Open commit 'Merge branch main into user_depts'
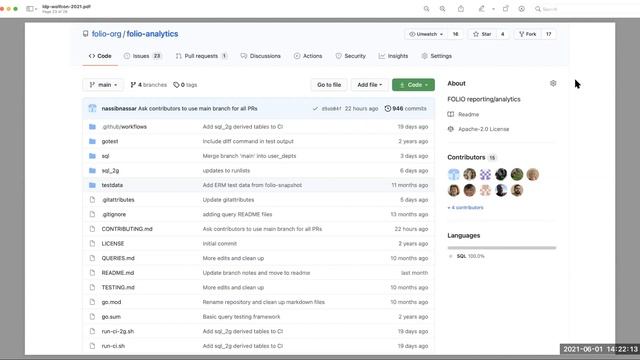The image size is (640, 360). pyautogui.click(x=249, y=156)
